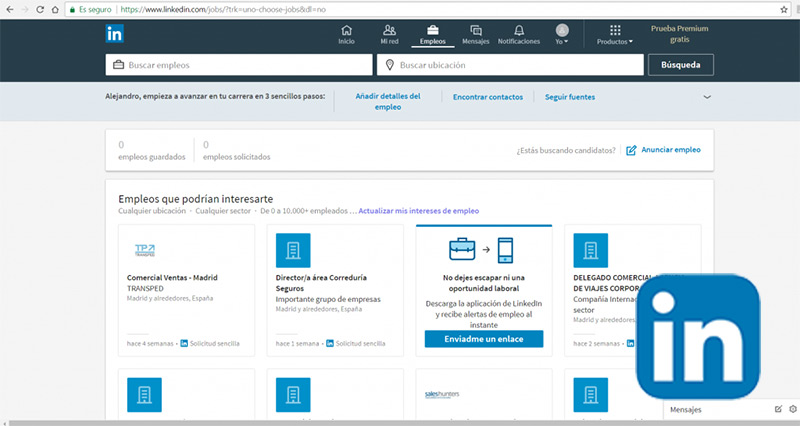Open the Yo profile dropdown
Image resolution: width=800 pixels, height=426 pixels.
[x=562, y=35]
